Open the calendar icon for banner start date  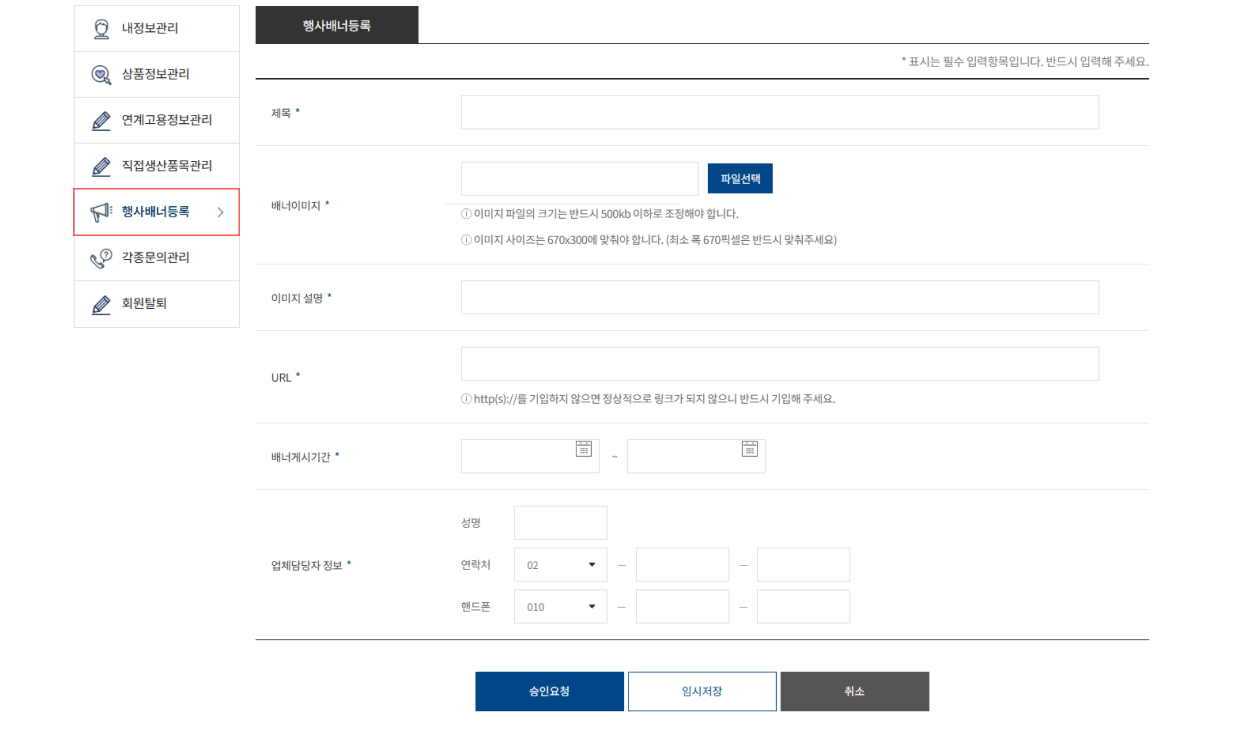[x=585, y=449]
